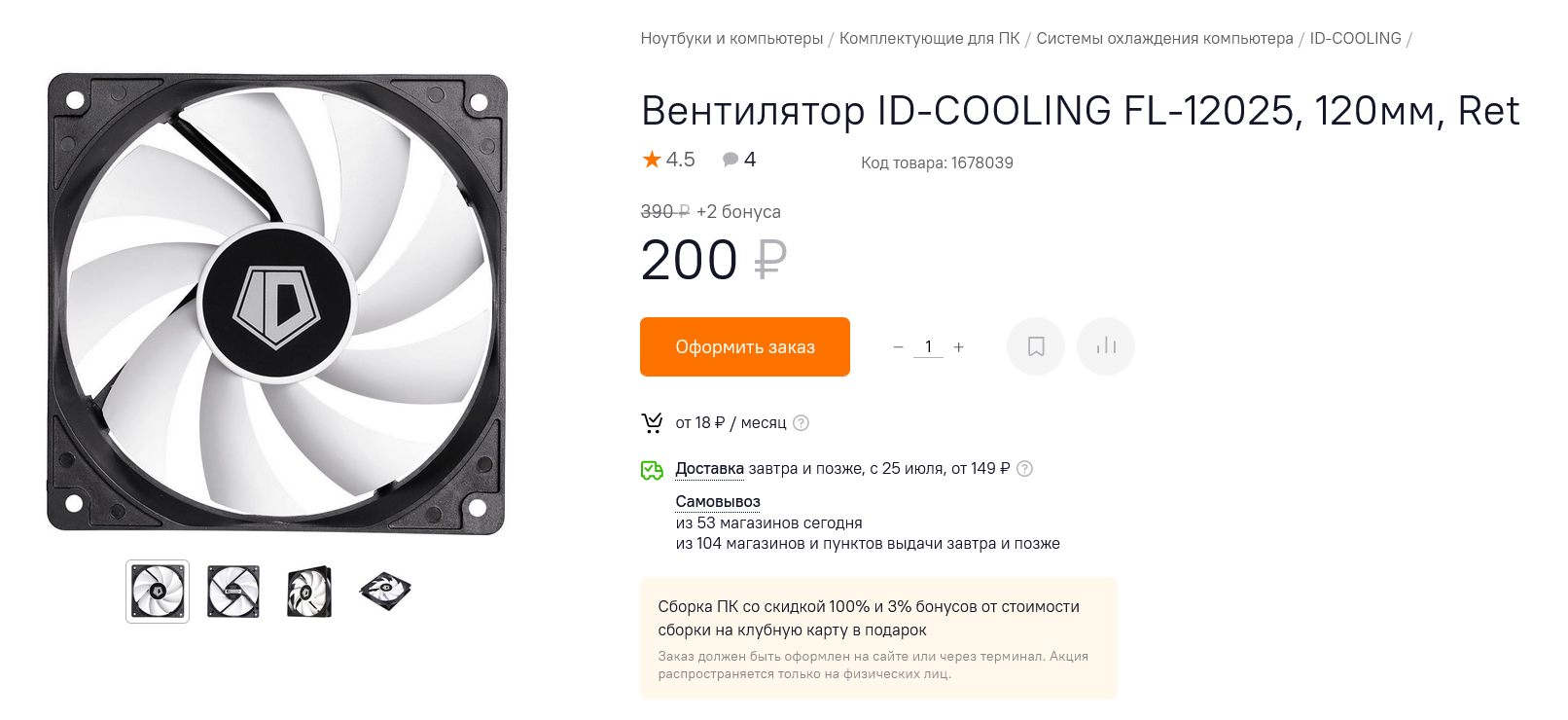Click the compare bar-chart icon
The image size is (1568, 720).
(1106, 346)
